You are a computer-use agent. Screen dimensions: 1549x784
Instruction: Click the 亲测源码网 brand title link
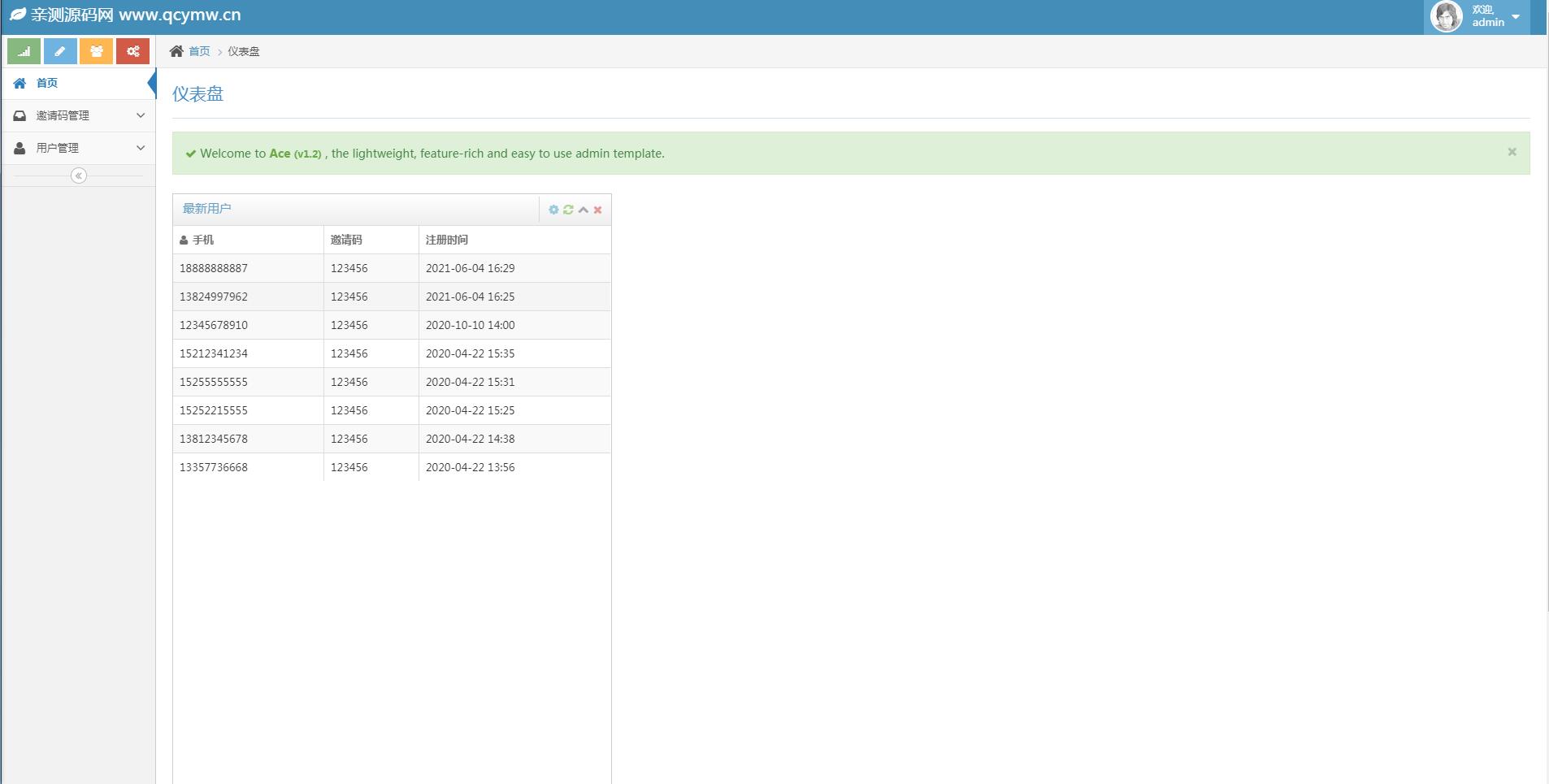136,15
